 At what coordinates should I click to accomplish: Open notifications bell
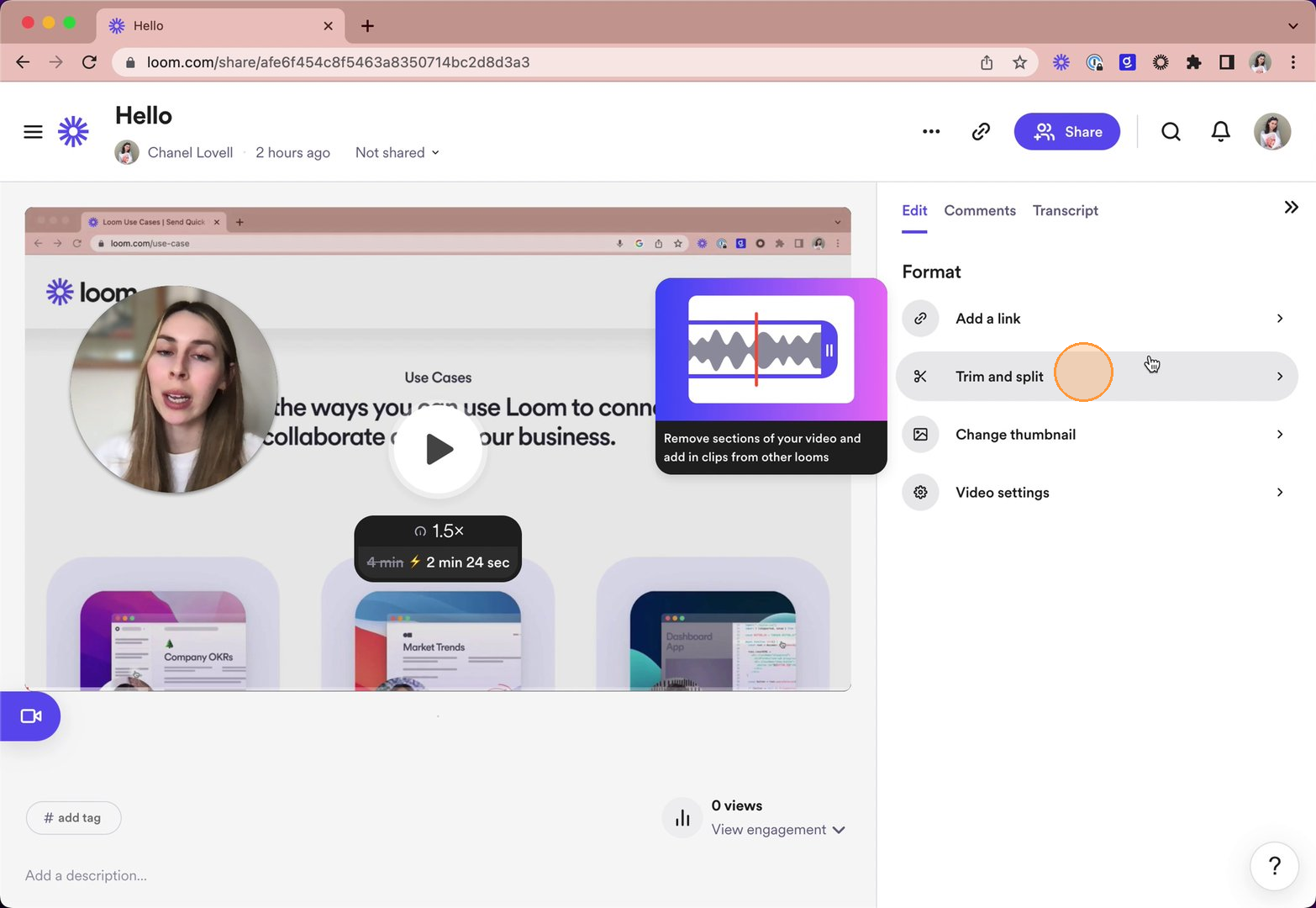click(x=1221, y=131)
